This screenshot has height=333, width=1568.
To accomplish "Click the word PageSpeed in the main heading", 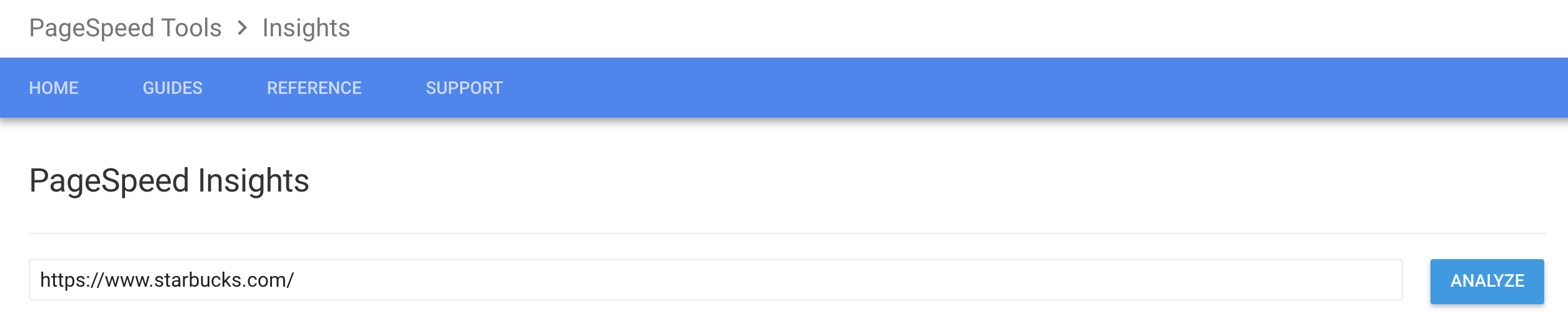I will [x=109, y=181].
